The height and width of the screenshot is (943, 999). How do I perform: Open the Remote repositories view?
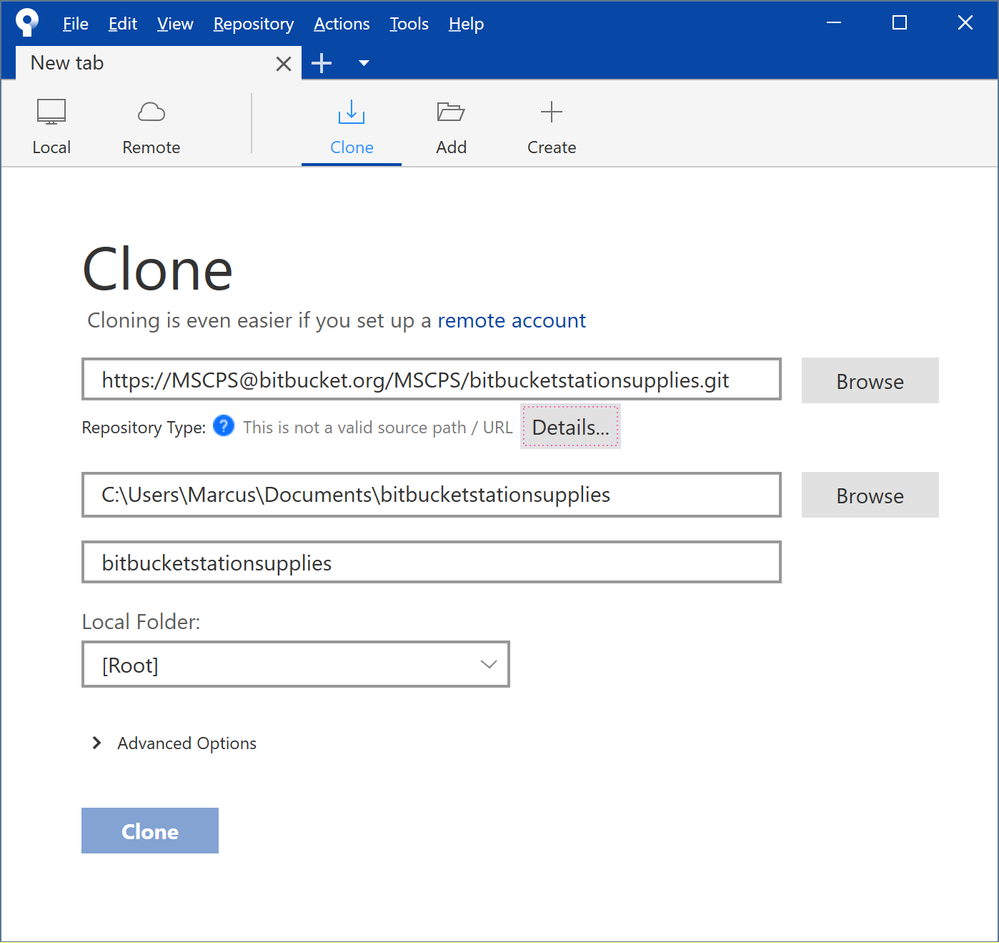click(x=151, y=126)
